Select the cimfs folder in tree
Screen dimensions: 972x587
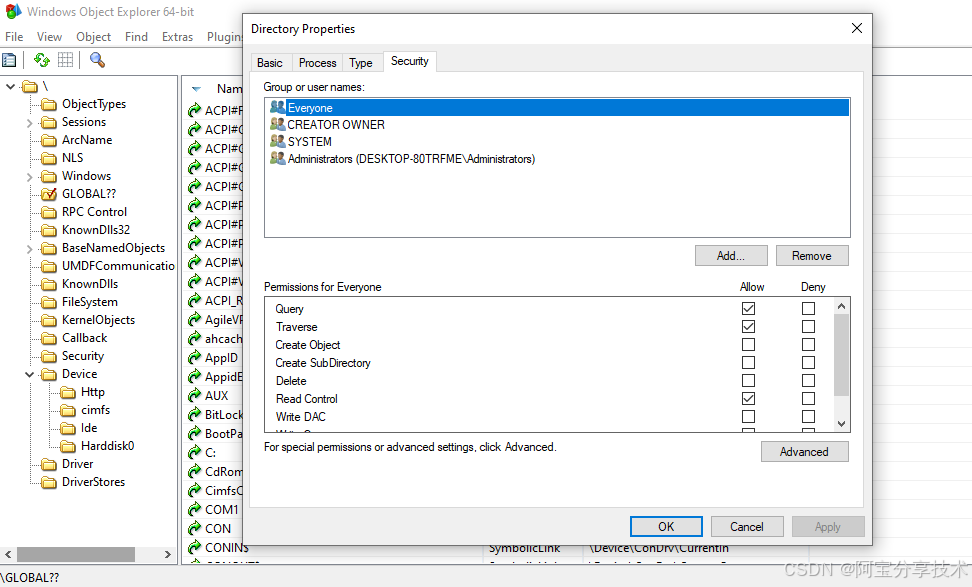click(68, 410)
